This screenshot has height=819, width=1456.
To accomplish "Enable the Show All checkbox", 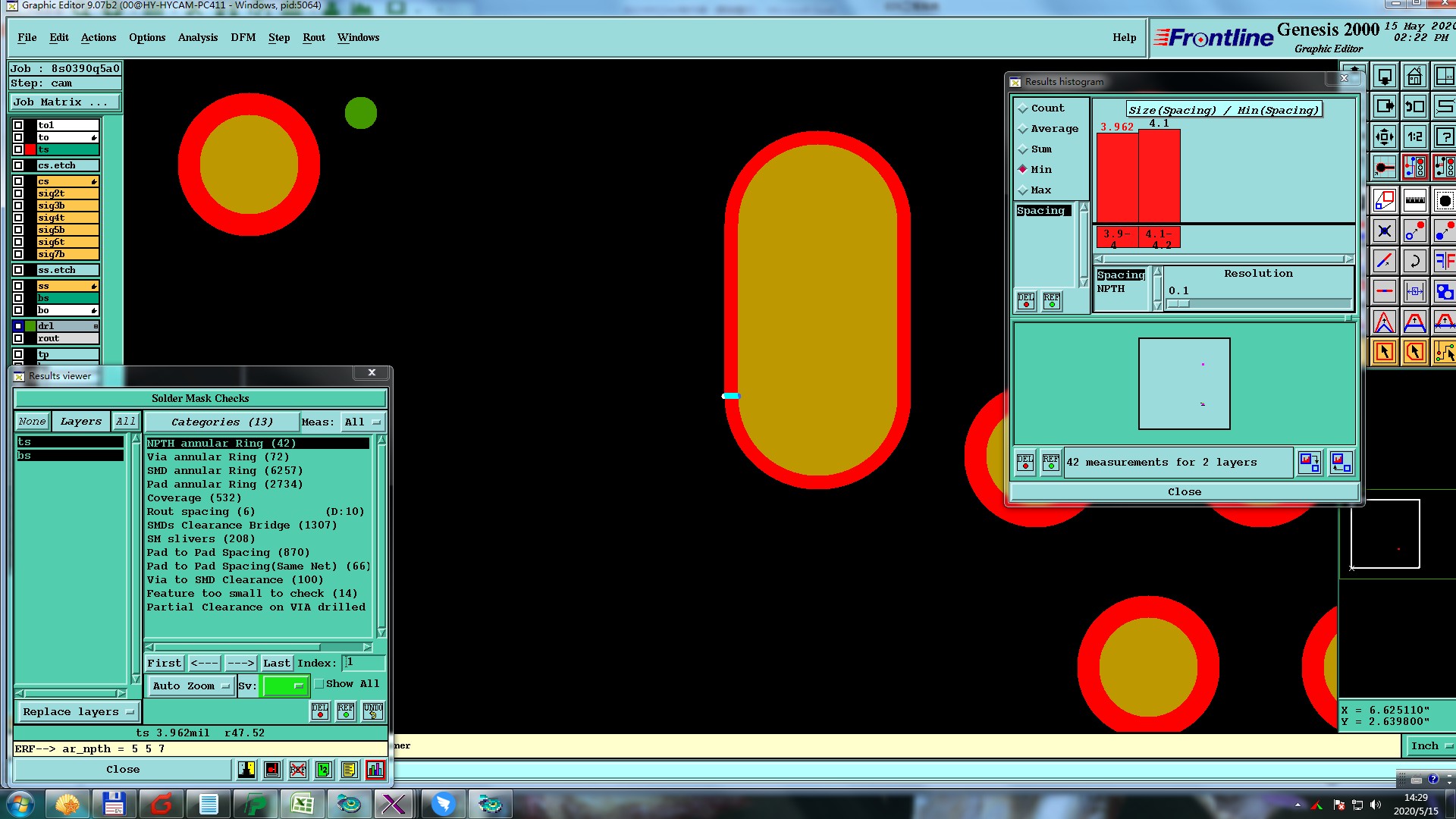I will [320, 684].
